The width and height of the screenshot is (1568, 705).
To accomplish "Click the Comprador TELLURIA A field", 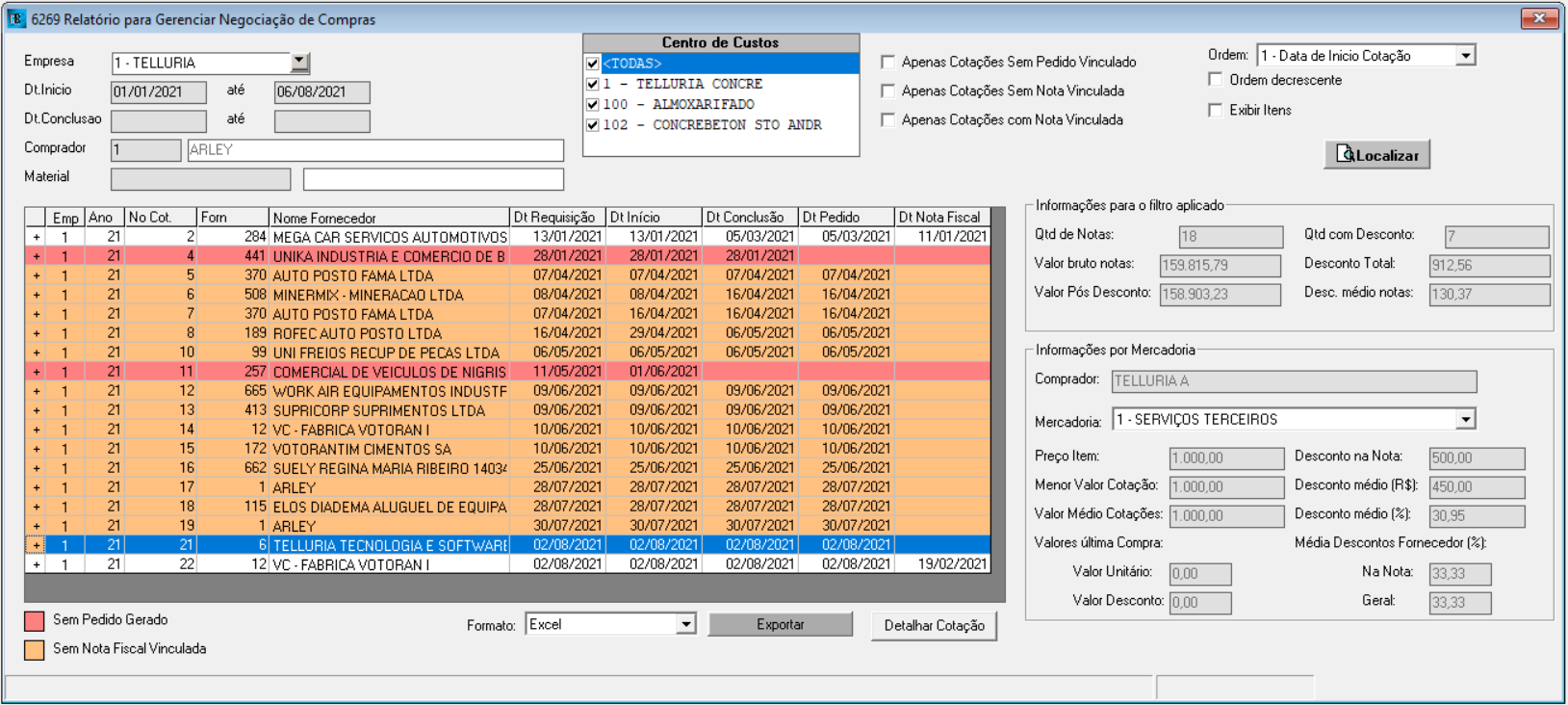I will [1294, 381].
